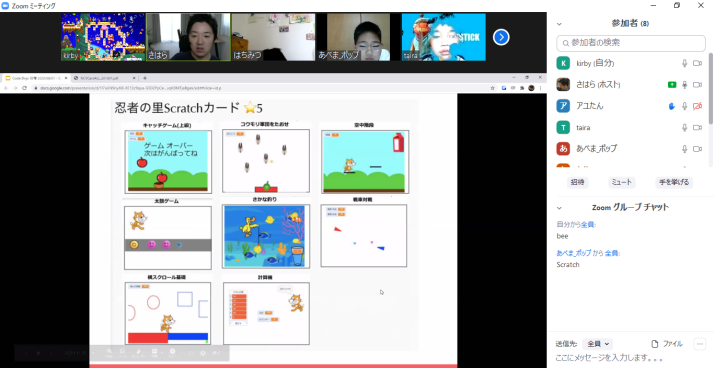Viewport: 714px width, 368px height.
Task: Click the 横スクロール基礎 card image
Action: (168, 313)
